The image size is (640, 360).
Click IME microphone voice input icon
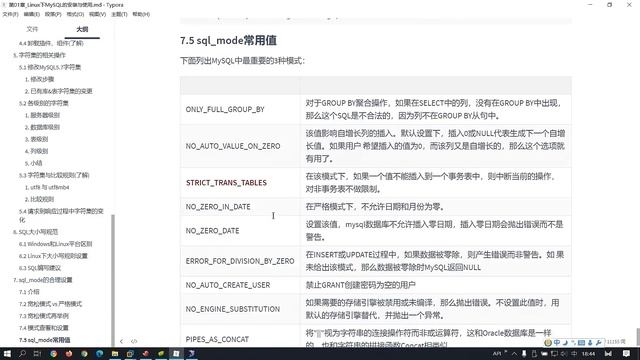pyautogui.click(x=590, y=342)
